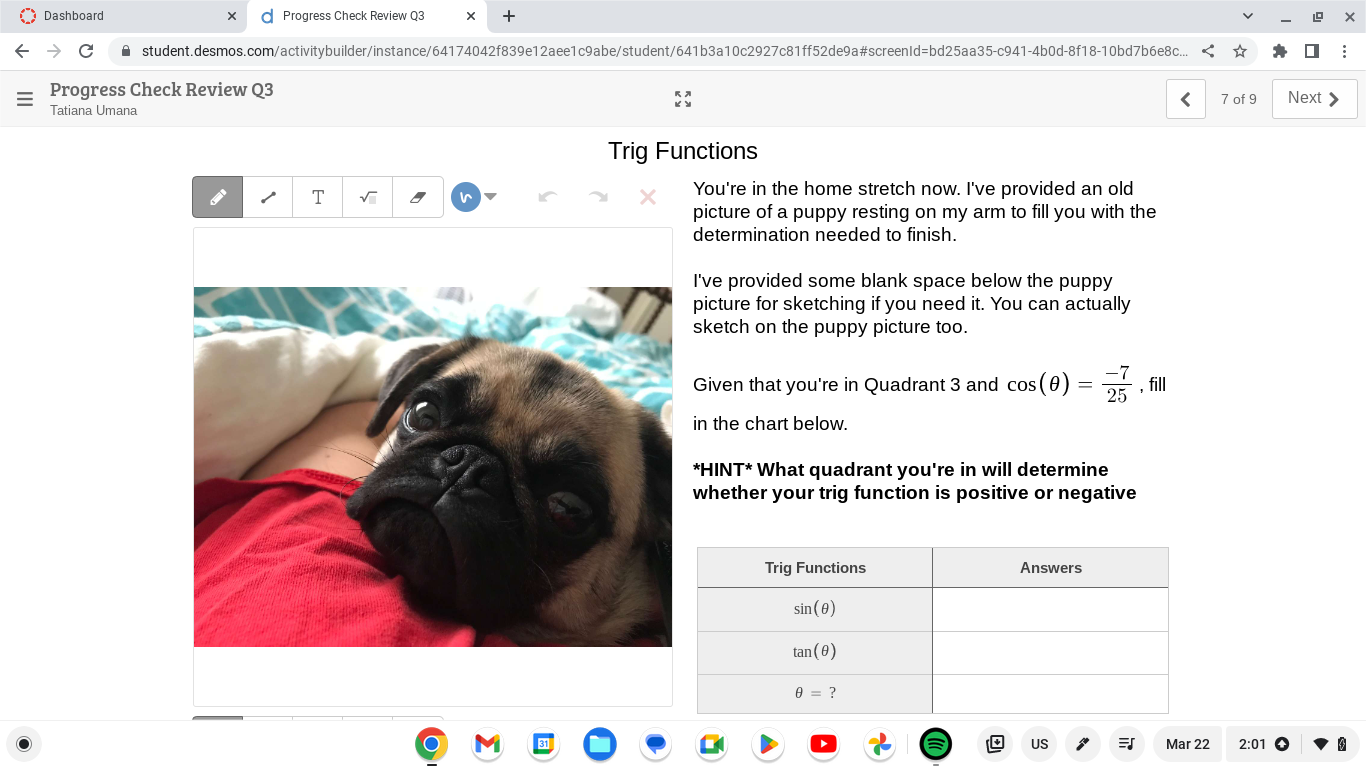Open the stylus tools tray icon

[1083, 744]
